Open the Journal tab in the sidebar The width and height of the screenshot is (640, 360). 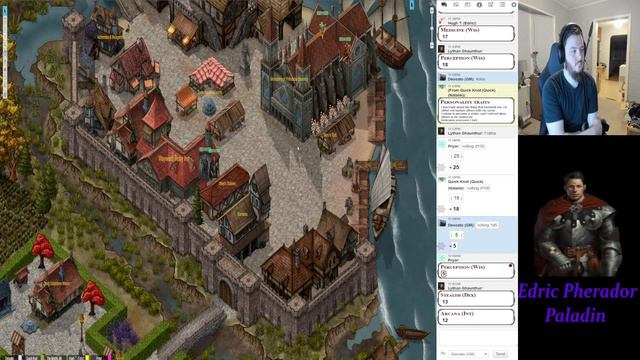467,4
